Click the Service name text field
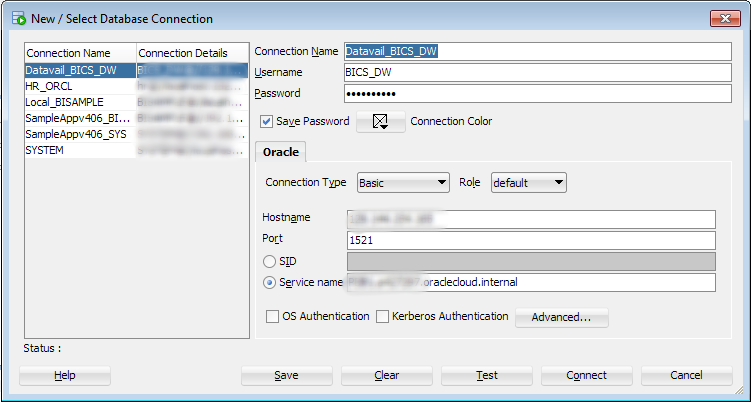 (531, 282)
